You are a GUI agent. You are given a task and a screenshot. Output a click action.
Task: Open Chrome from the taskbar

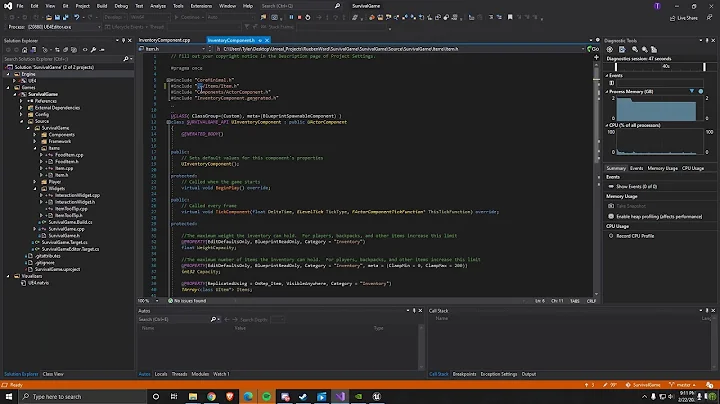211,396
